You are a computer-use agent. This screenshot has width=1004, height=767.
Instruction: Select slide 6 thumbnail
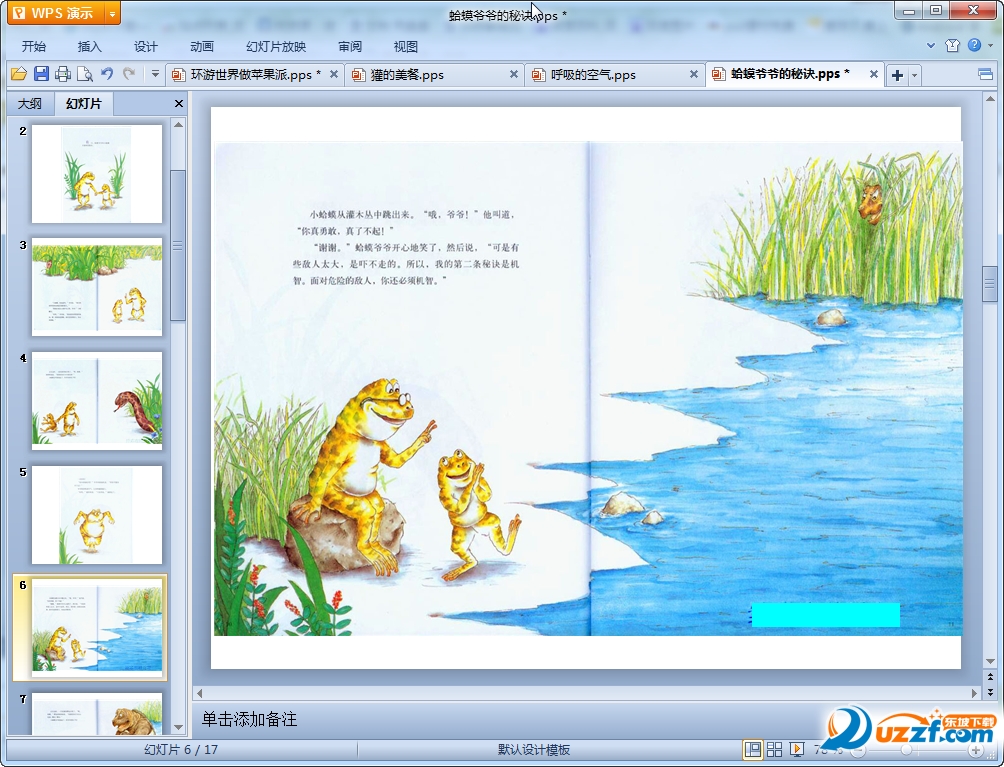97,627
